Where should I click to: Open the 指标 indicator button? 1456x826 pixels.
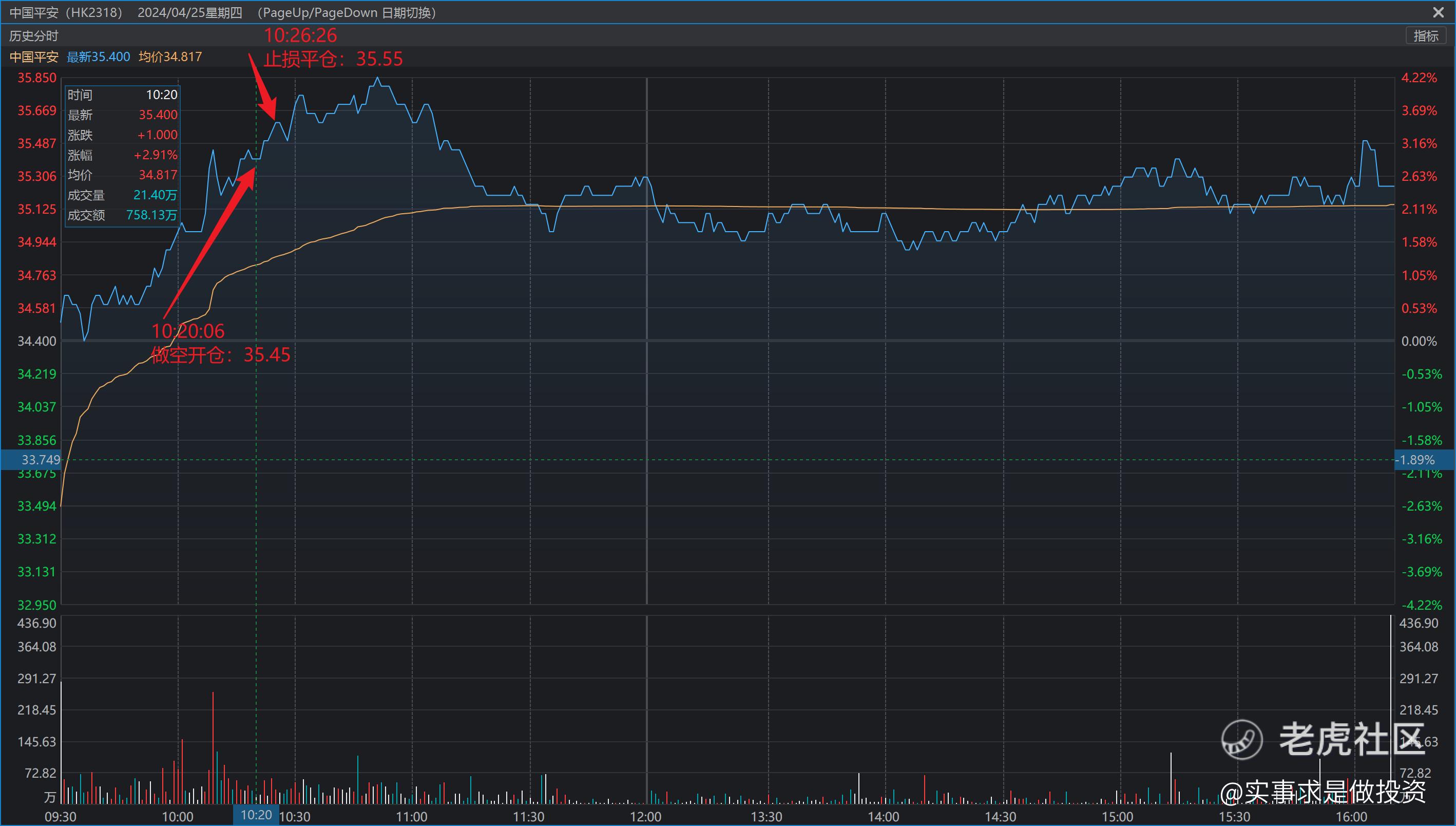[1425, 36]
